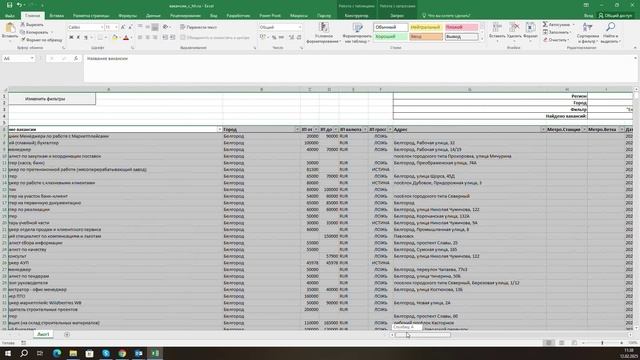Add a new sheet
Screen dimensions: 640x360
pyautogui.click(x=67, y=335)
